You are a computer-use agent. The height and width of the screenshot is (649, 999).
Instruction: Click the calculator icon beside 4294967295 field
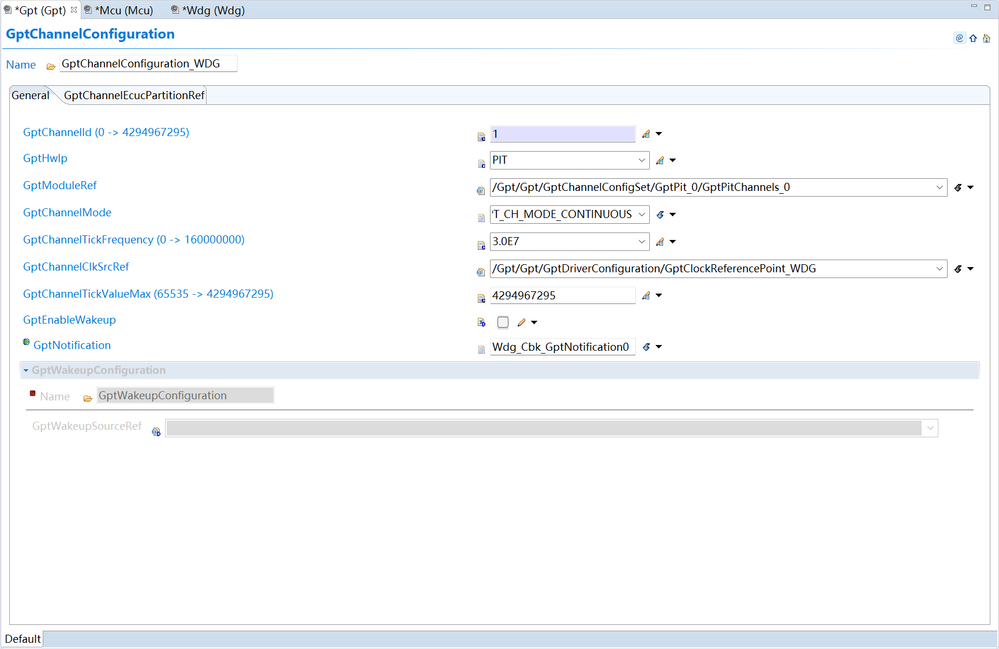[x=646, y=296]
